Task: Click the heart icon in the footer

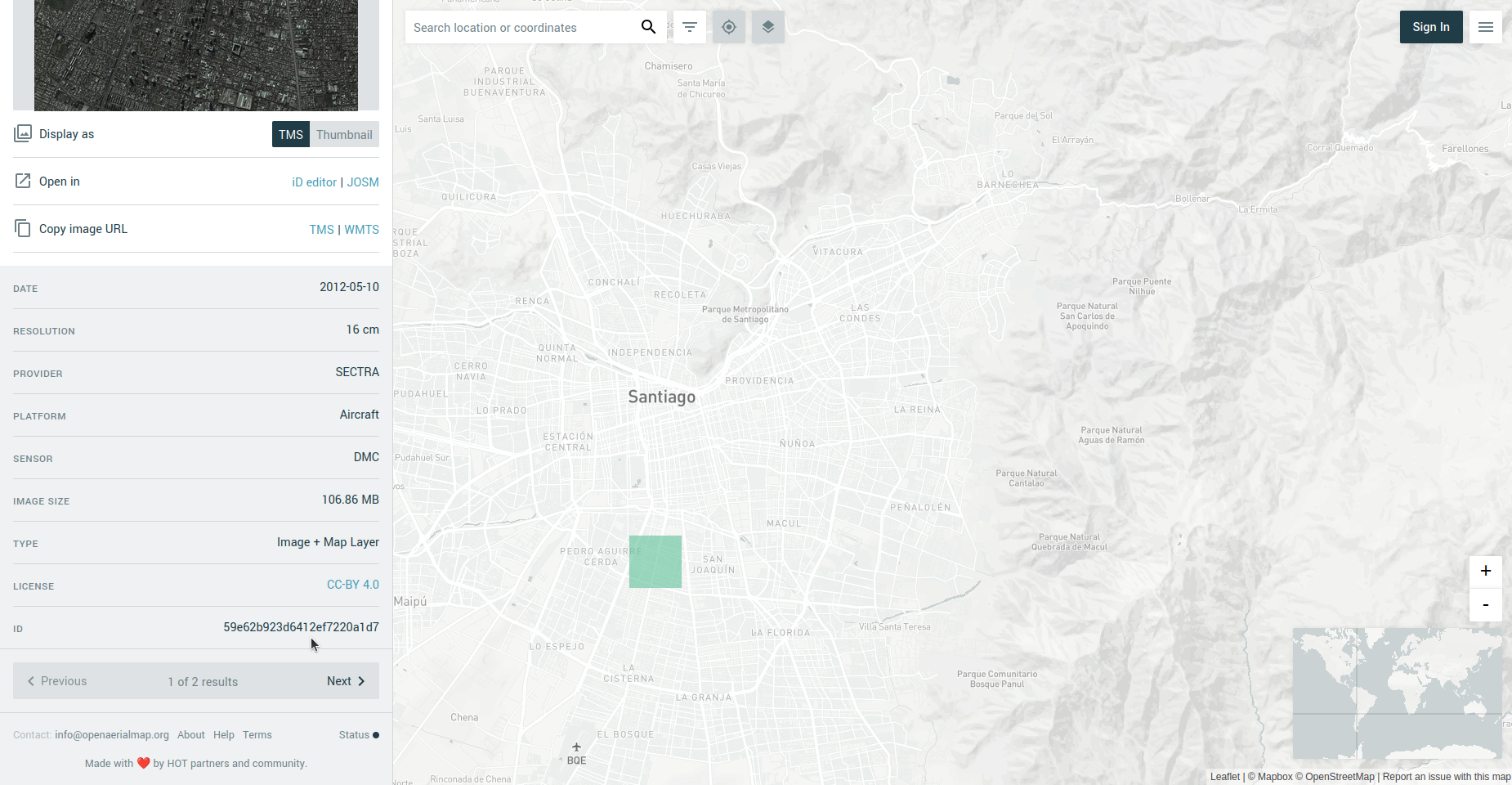Action: pos(144,763)
